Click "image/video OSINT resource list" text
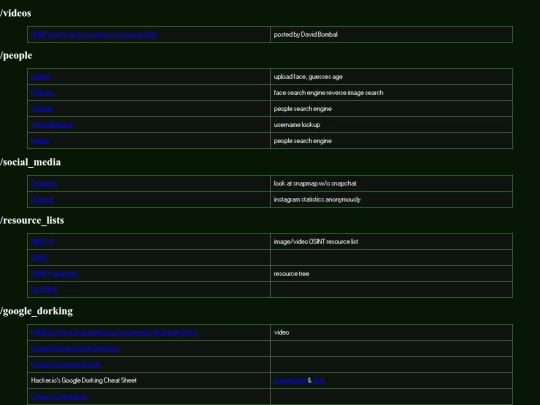540x405 pixels. click(316, 242)
